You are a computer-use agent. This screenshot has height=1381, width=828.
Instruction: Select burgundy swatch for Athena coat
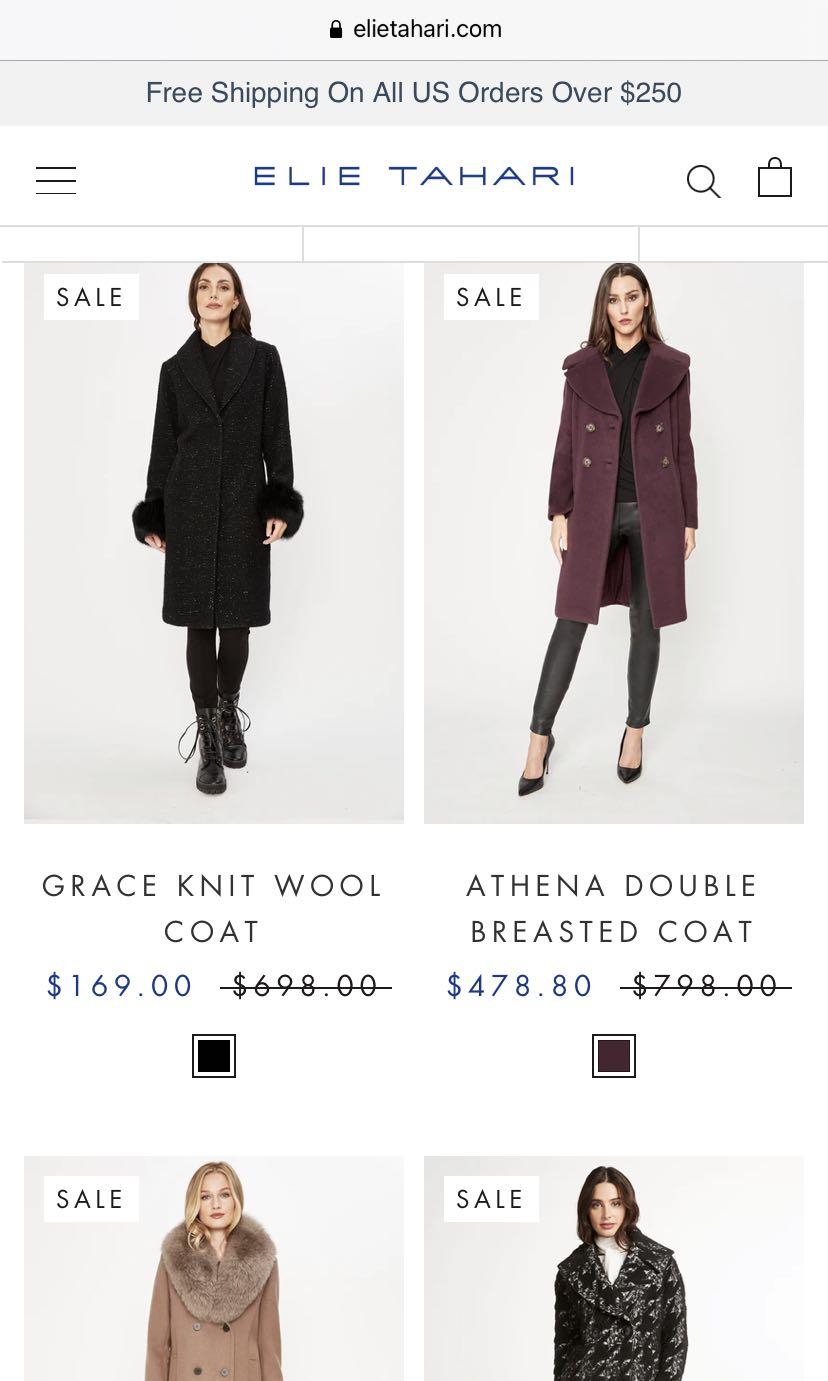pyautogui.click(x=614, y=1056)
